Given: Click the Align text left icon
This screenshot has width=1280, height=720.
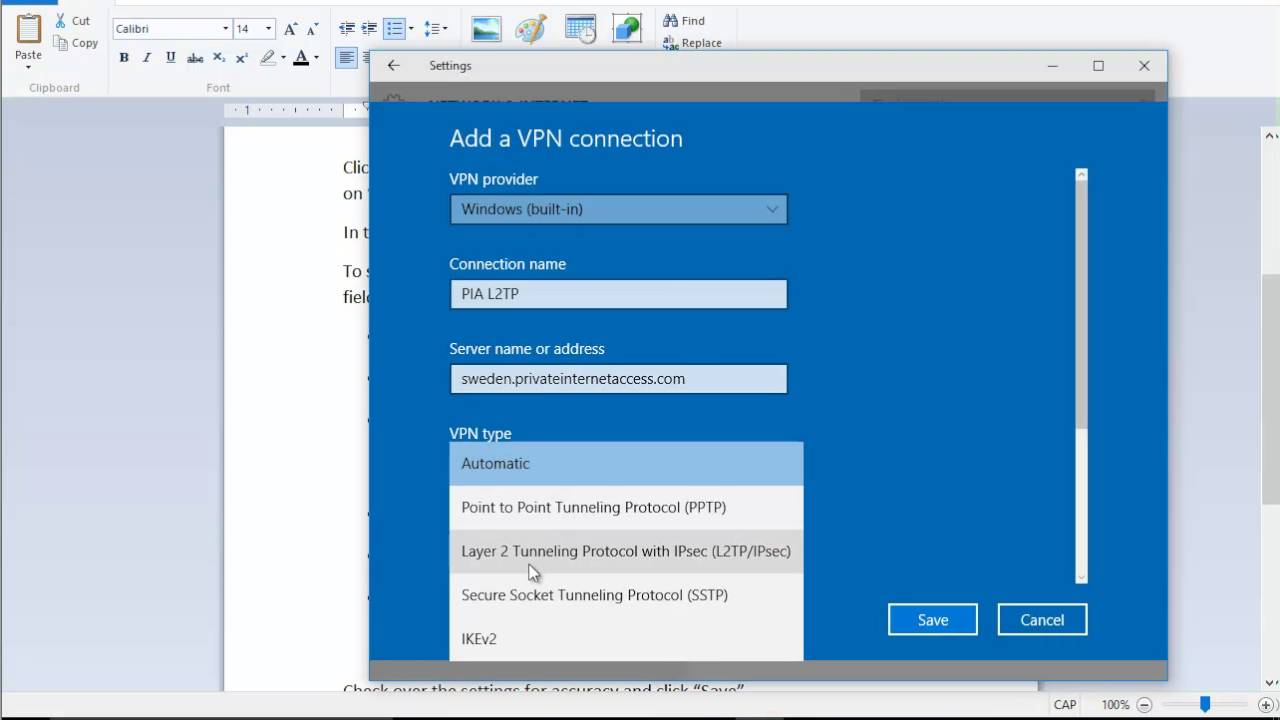Looking at the screenshot, I should [347, 58].
